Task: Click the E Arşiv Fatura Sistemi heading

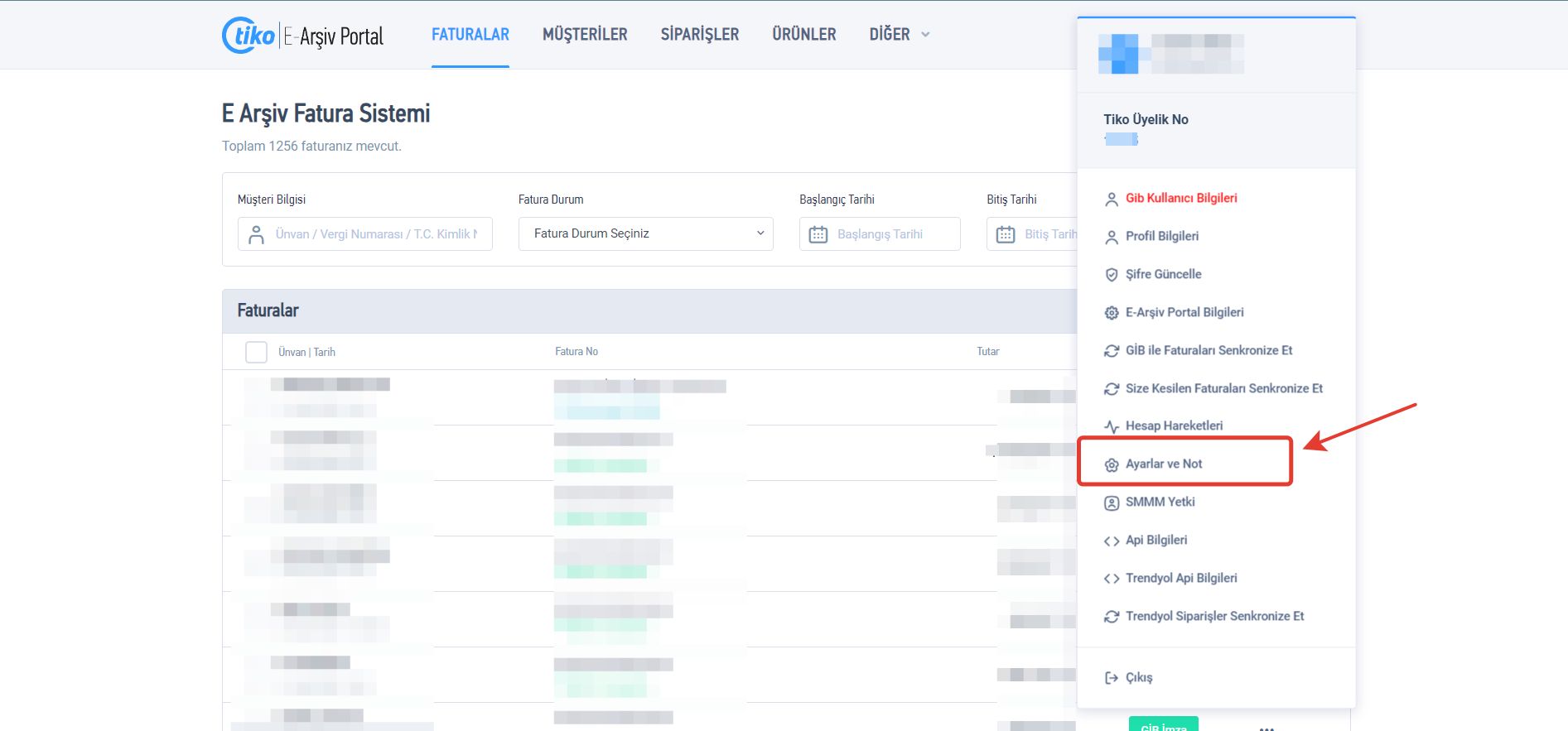Action: pyautogui.click(x=326, y=113)
